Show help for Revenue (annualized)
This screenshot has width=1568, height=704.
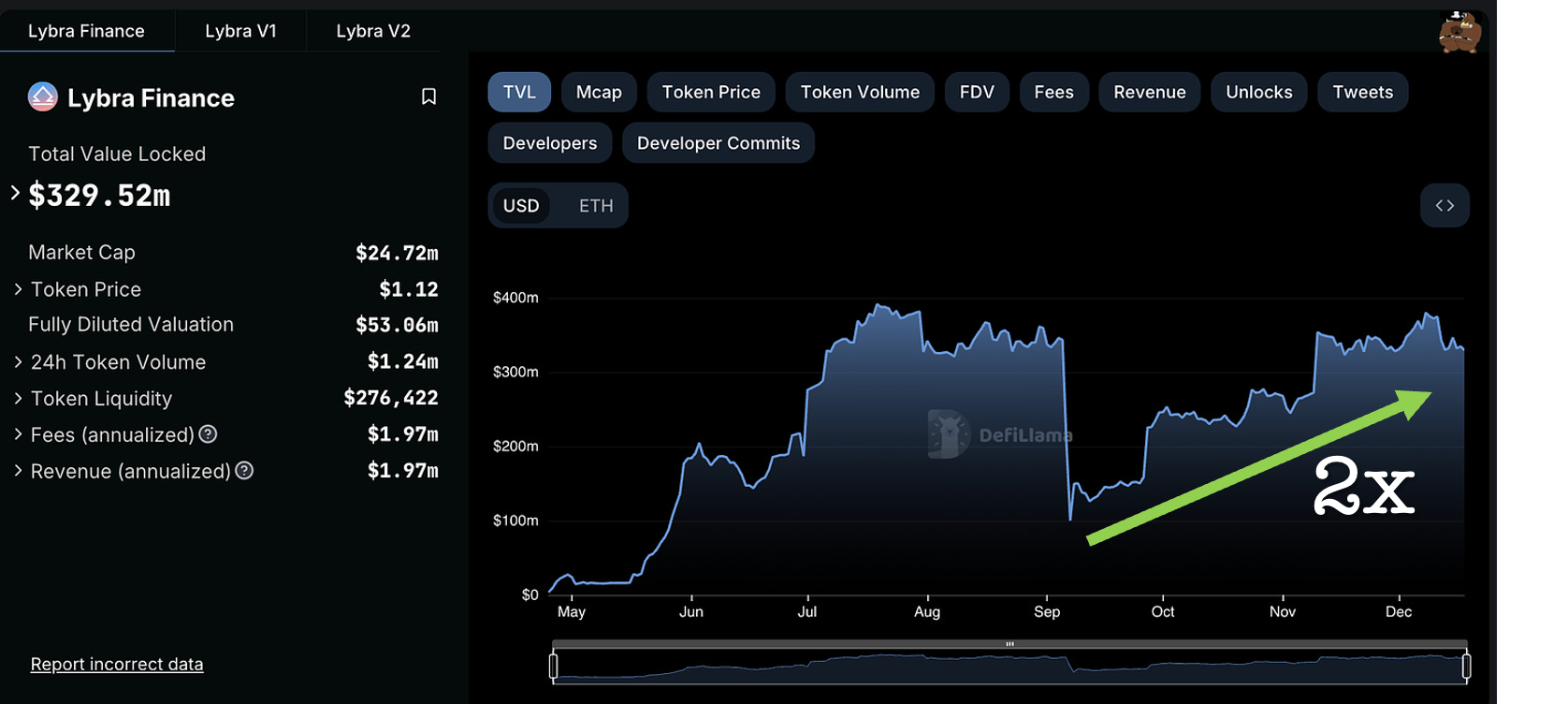[x=244, y=471]
